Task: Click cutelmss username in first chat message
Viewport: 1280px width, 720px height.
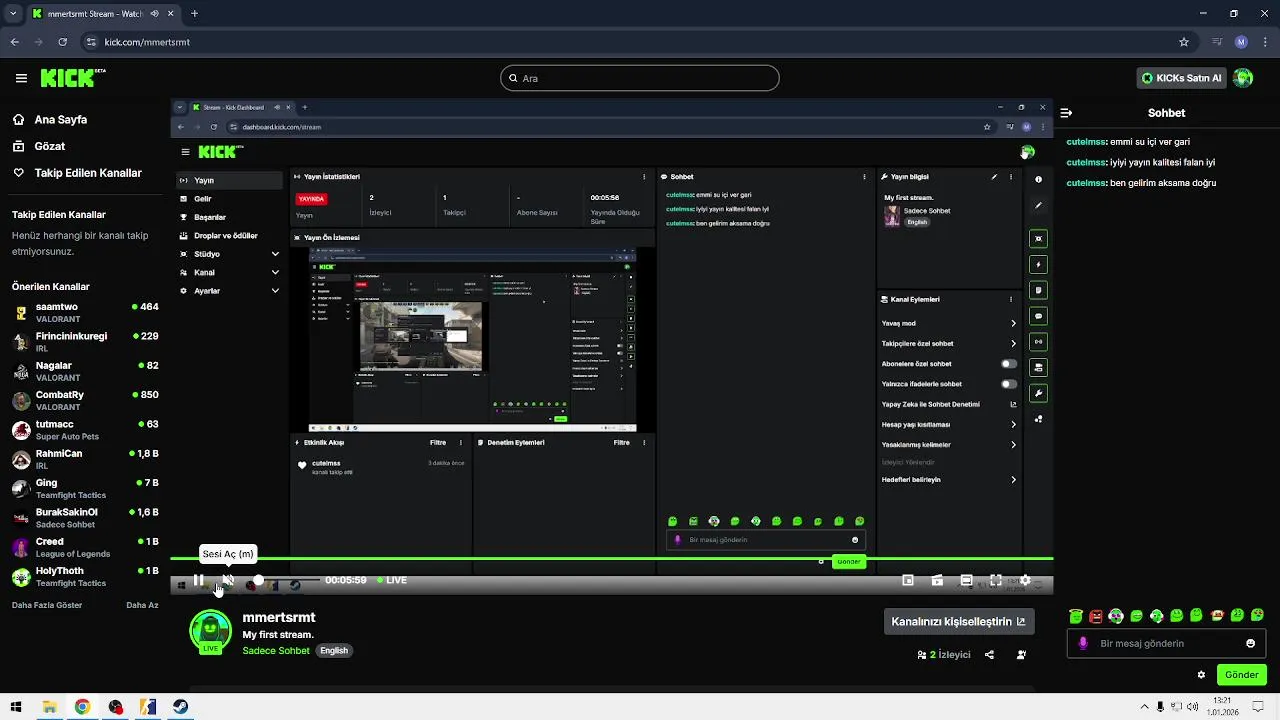Action: (1086, 142)
